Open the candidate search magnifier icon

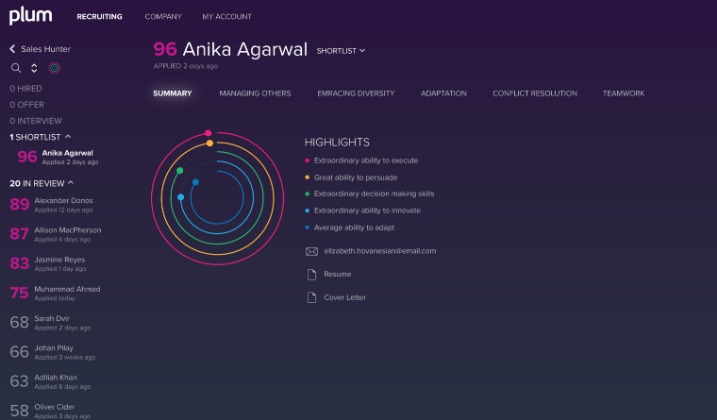pos(16,68)
